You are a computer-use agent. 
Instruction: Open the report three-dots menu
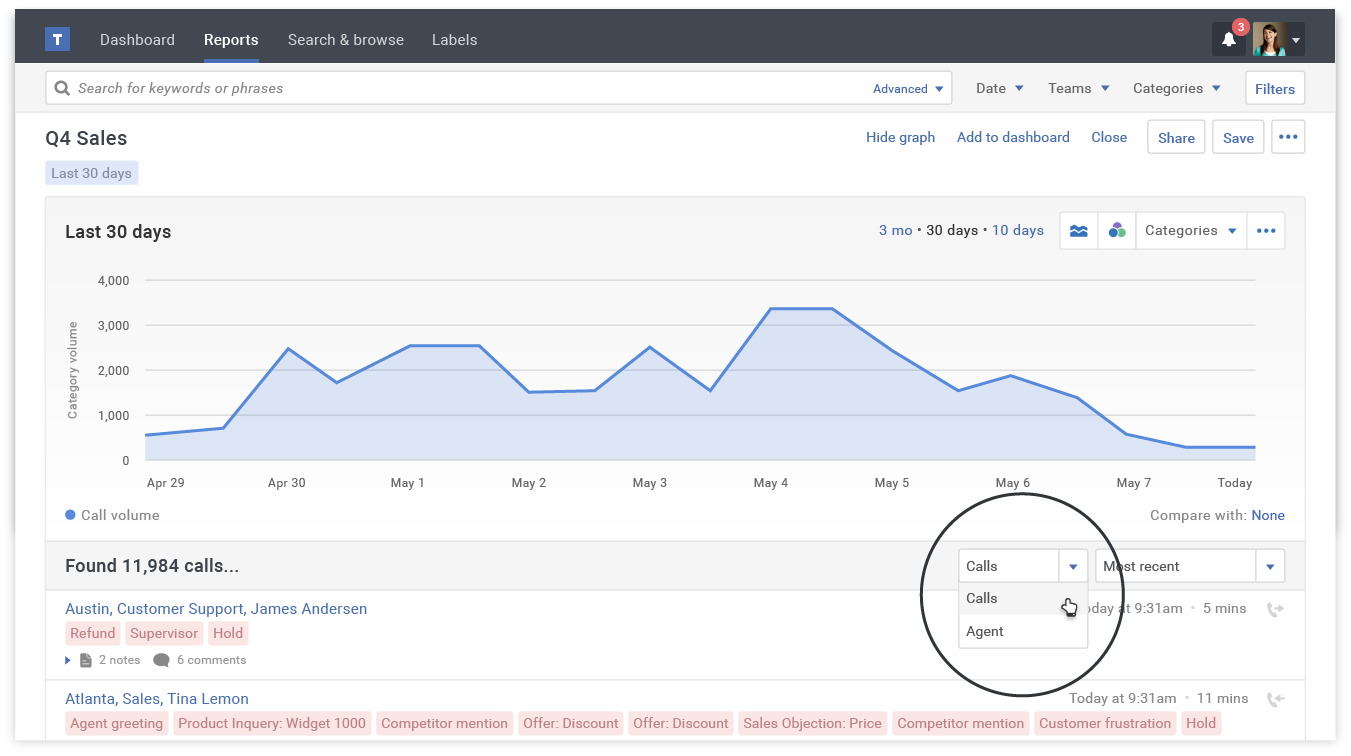click(x=1288, y=138)
